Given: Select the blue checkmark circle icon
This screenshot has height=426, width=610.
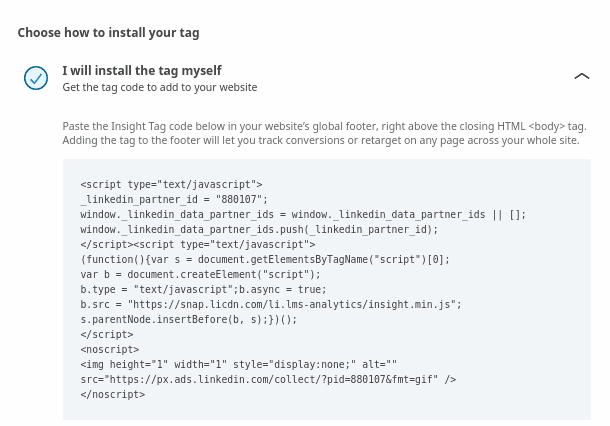Looking at the screenshot, I should point(36,78).
